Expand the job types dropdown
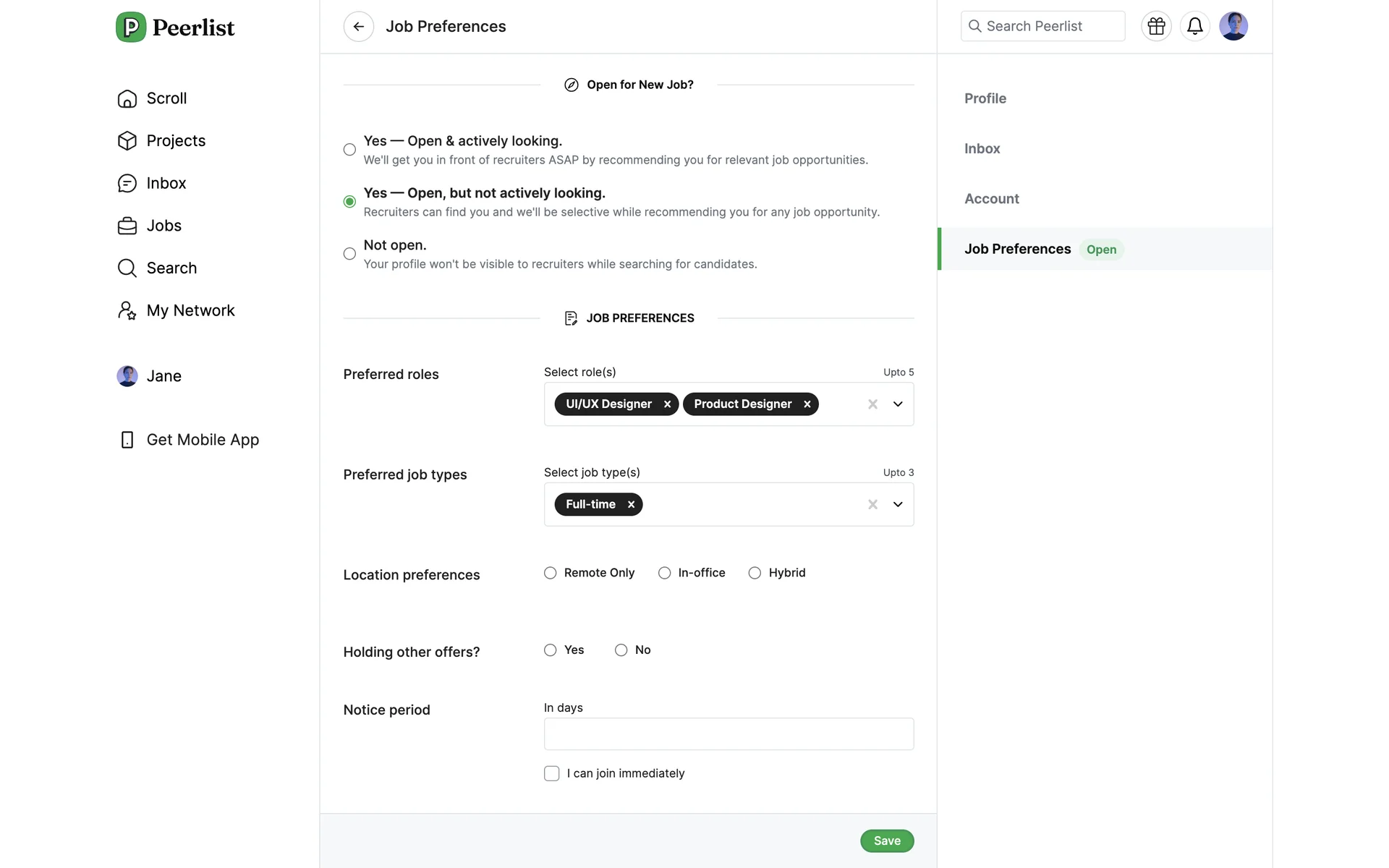Screen dimensions: 1389x868 tap(898, 505)
